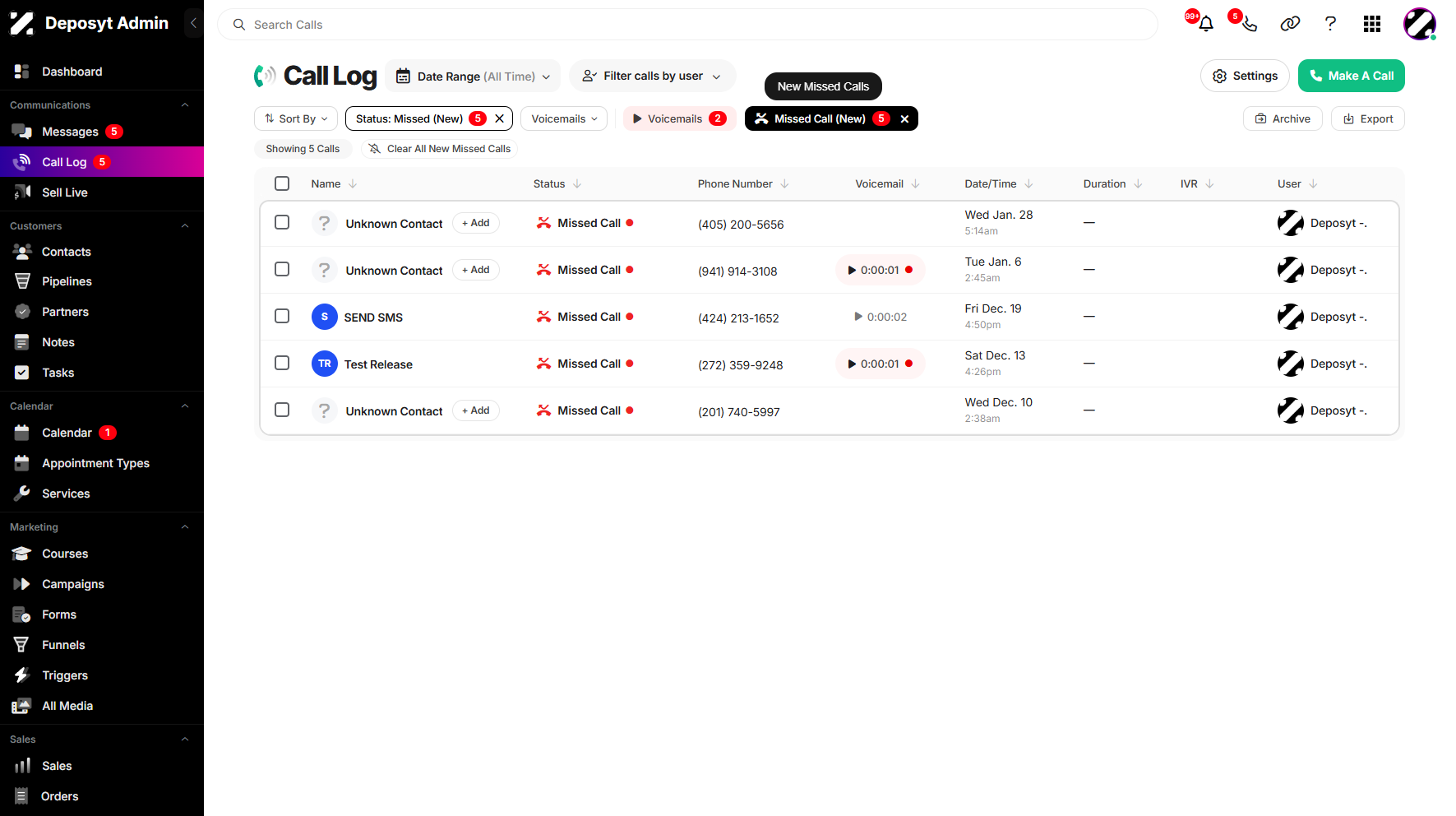Open user profile avatar menu

[x=1420, y=24]
